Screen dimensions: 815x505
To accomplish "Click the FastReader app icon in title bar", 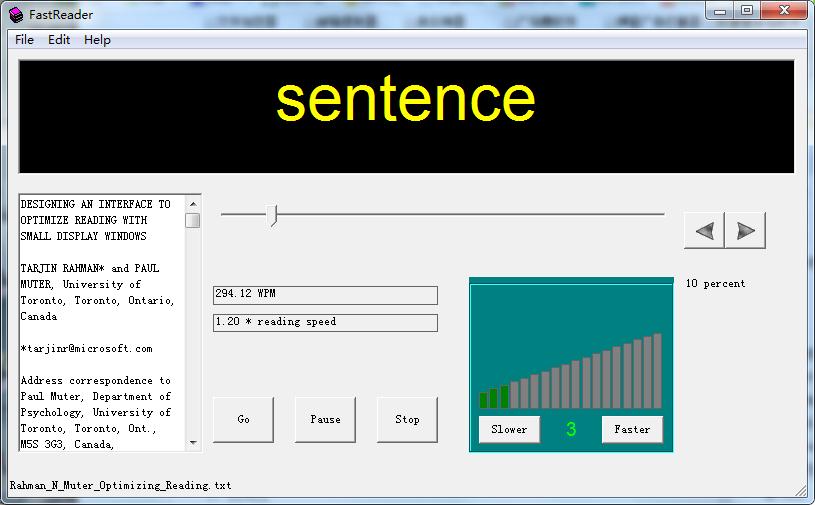I will click(x=15, y=12).
